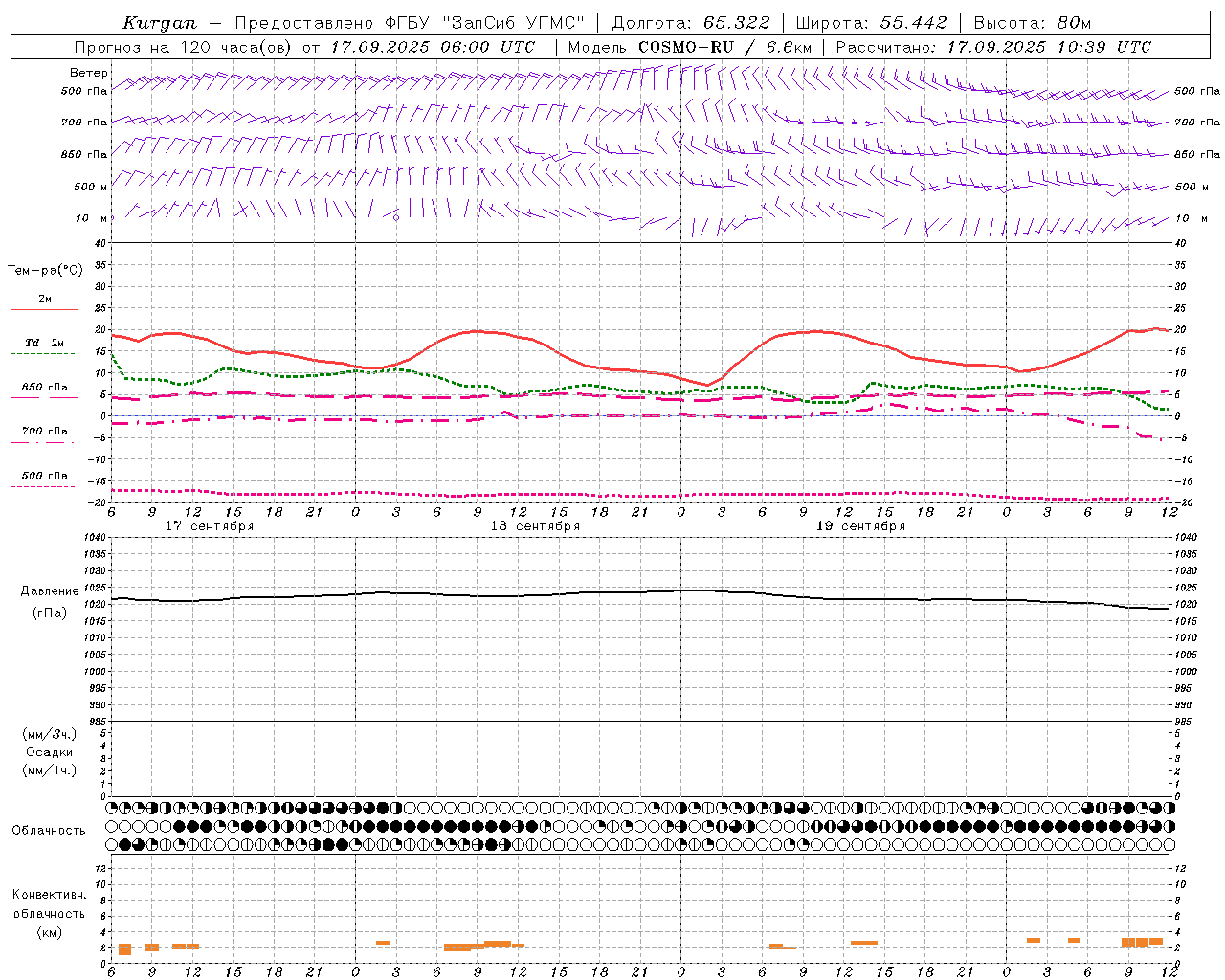Viewport: 1225px width, 980px height.
Task: Click the "850 гПа" temperature legend label
Action: pyautogui.click(x=44, y=388)
